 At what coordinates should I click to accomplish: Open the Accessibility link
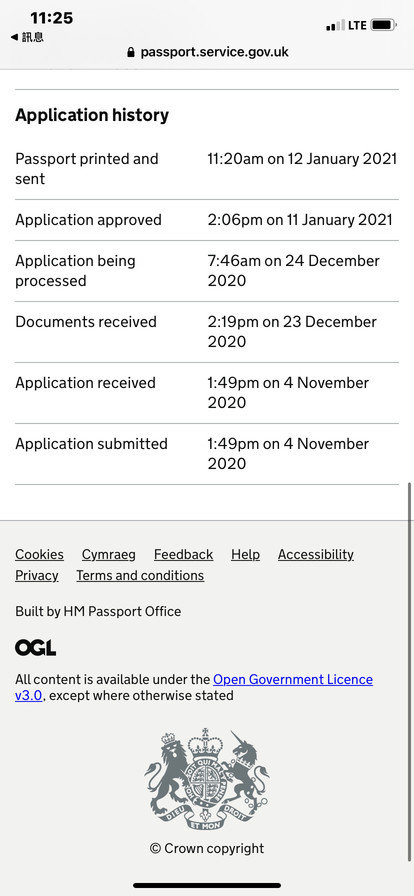pos(316,554)
